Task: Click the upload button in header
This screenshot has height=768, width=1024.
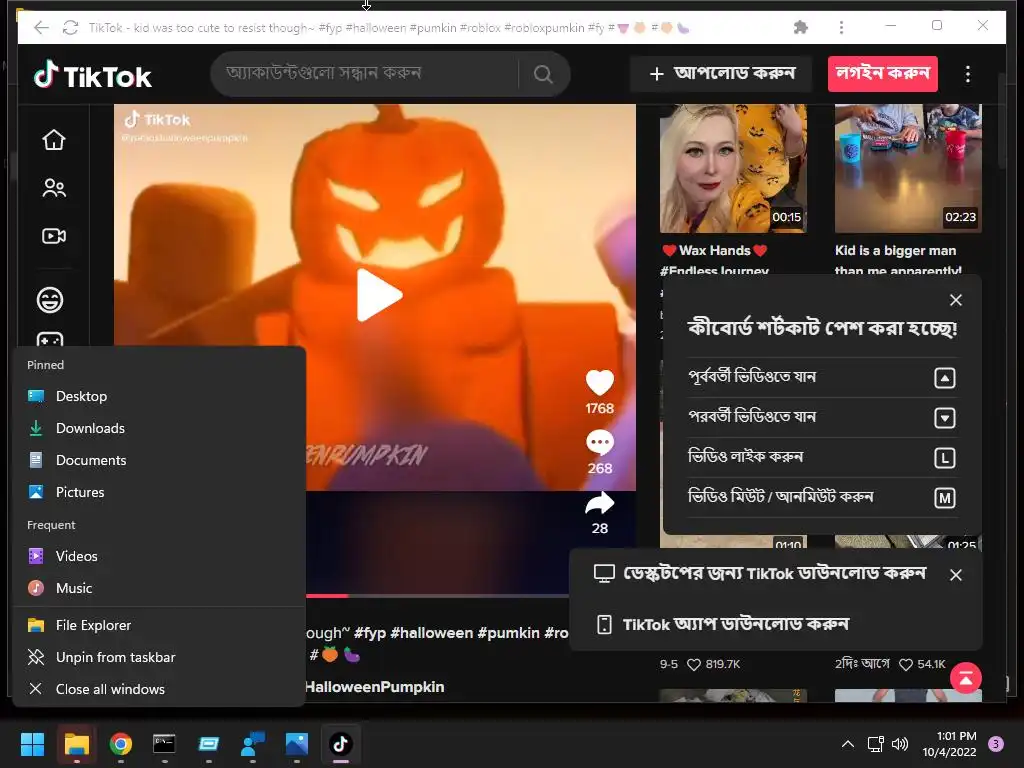Action: (x=722, y=74)
